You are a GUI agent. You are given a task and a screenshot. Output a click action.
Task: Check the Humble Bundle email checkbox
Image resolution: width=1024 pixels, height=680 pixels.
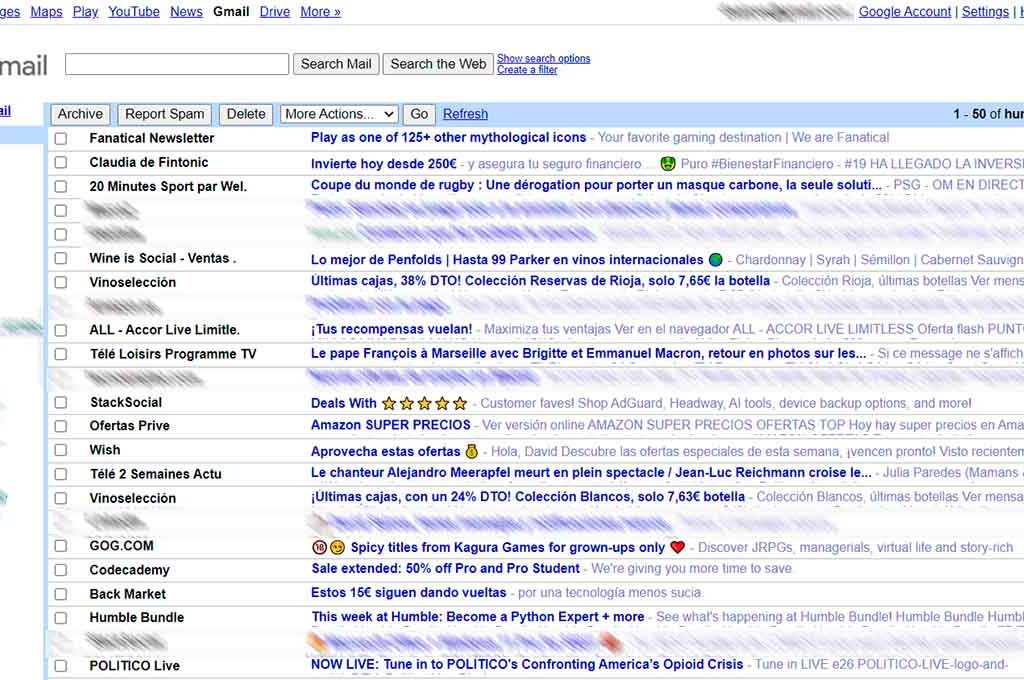[x=61, y=618]
